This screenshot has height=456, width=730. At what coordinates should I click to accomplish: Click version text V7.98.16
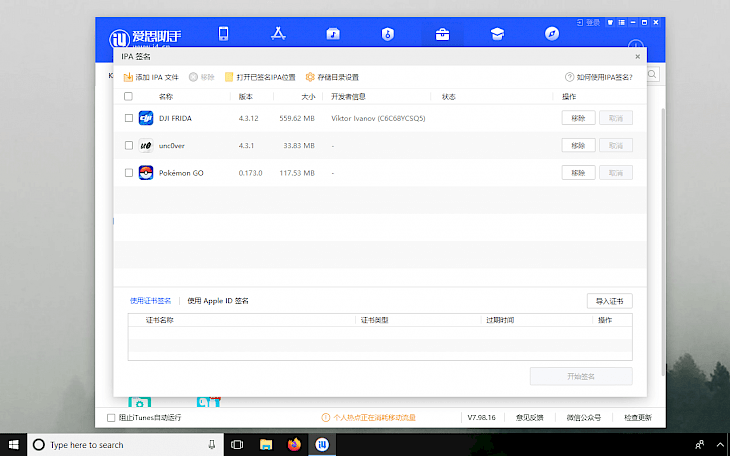[x=481, y=417]
